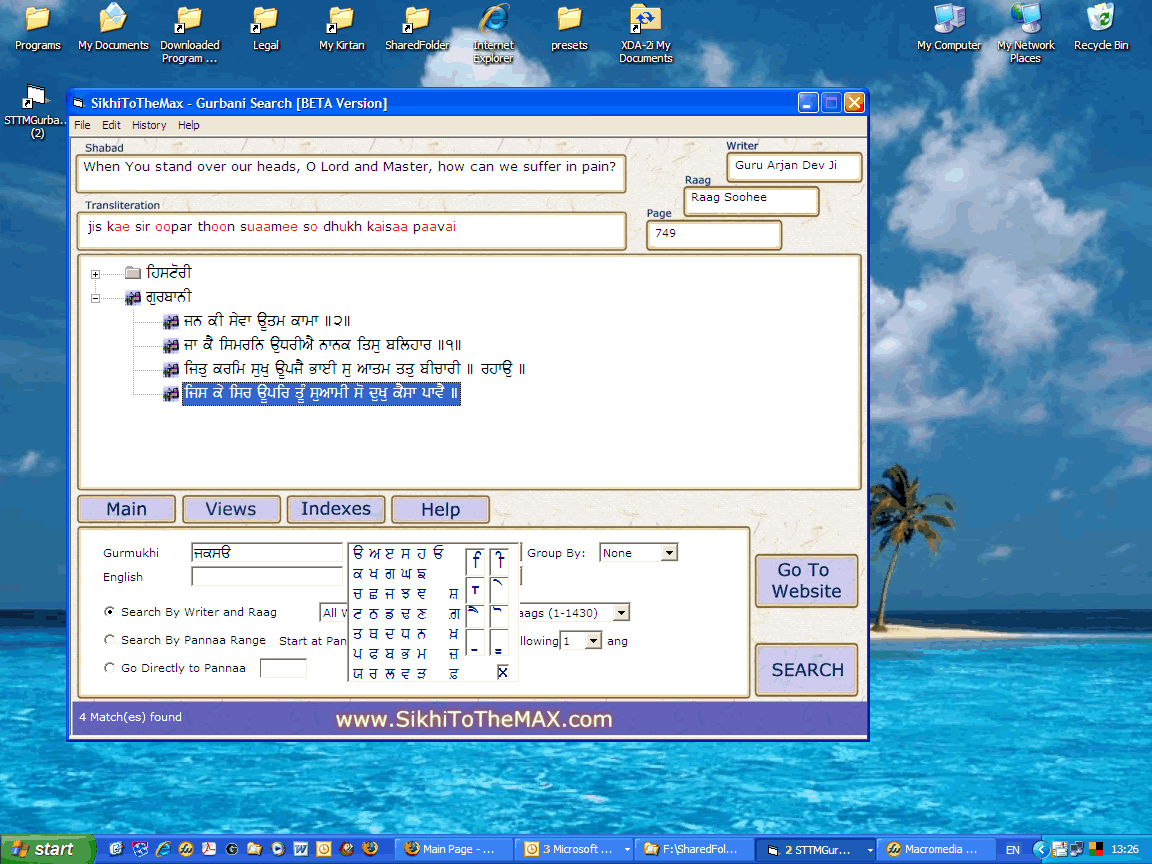Select Search By Writer and Raag option
The width and height of the screenshot is (1152, 864).
point(109,611)
